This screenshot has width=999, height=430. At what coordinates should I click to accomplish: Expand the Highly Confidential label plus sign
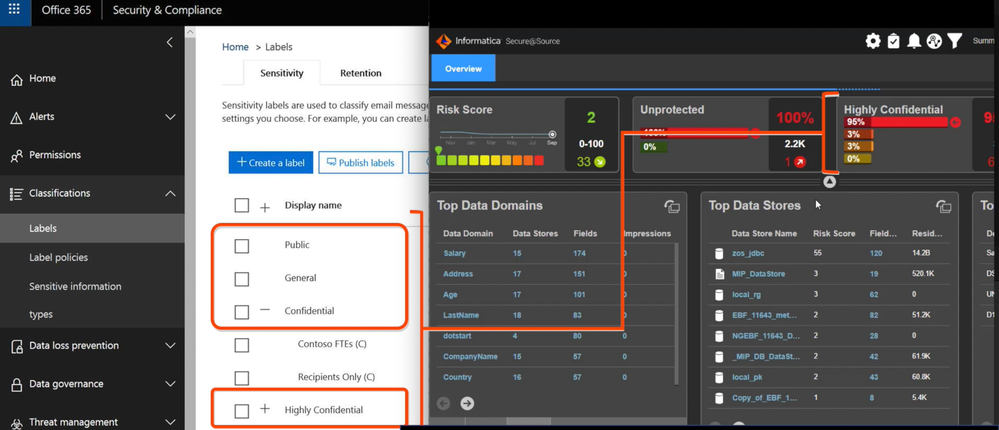click(x=265, y=410)
